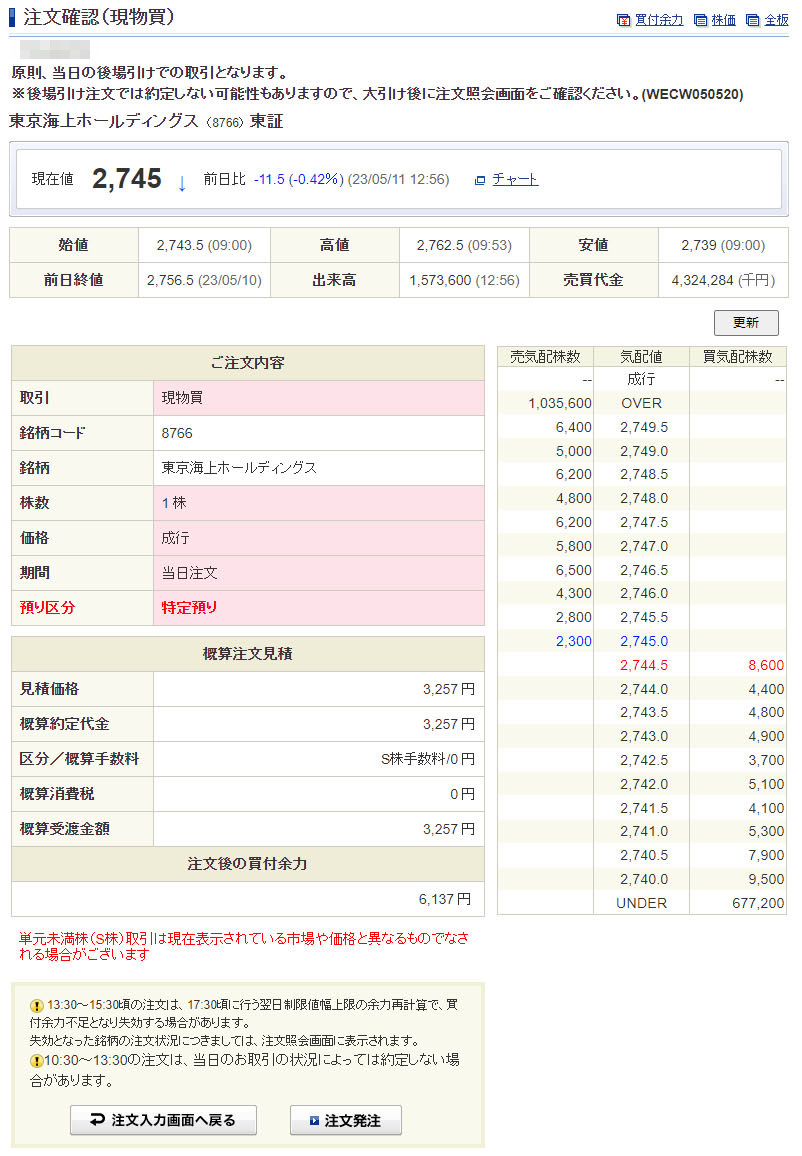
Task: Click the red 8,600 bid quantity
Action: point(765,665)
